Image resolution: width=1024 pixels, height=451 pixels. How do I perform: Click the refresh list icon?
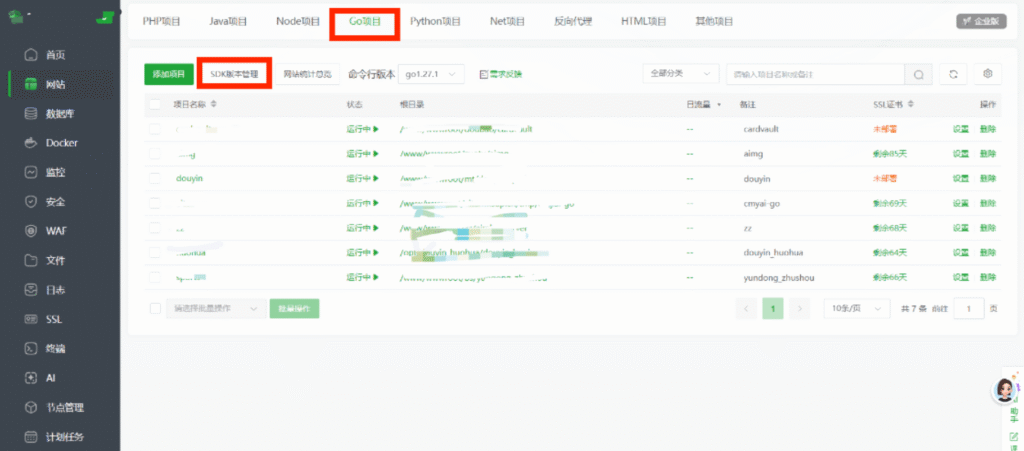(953, 74)
